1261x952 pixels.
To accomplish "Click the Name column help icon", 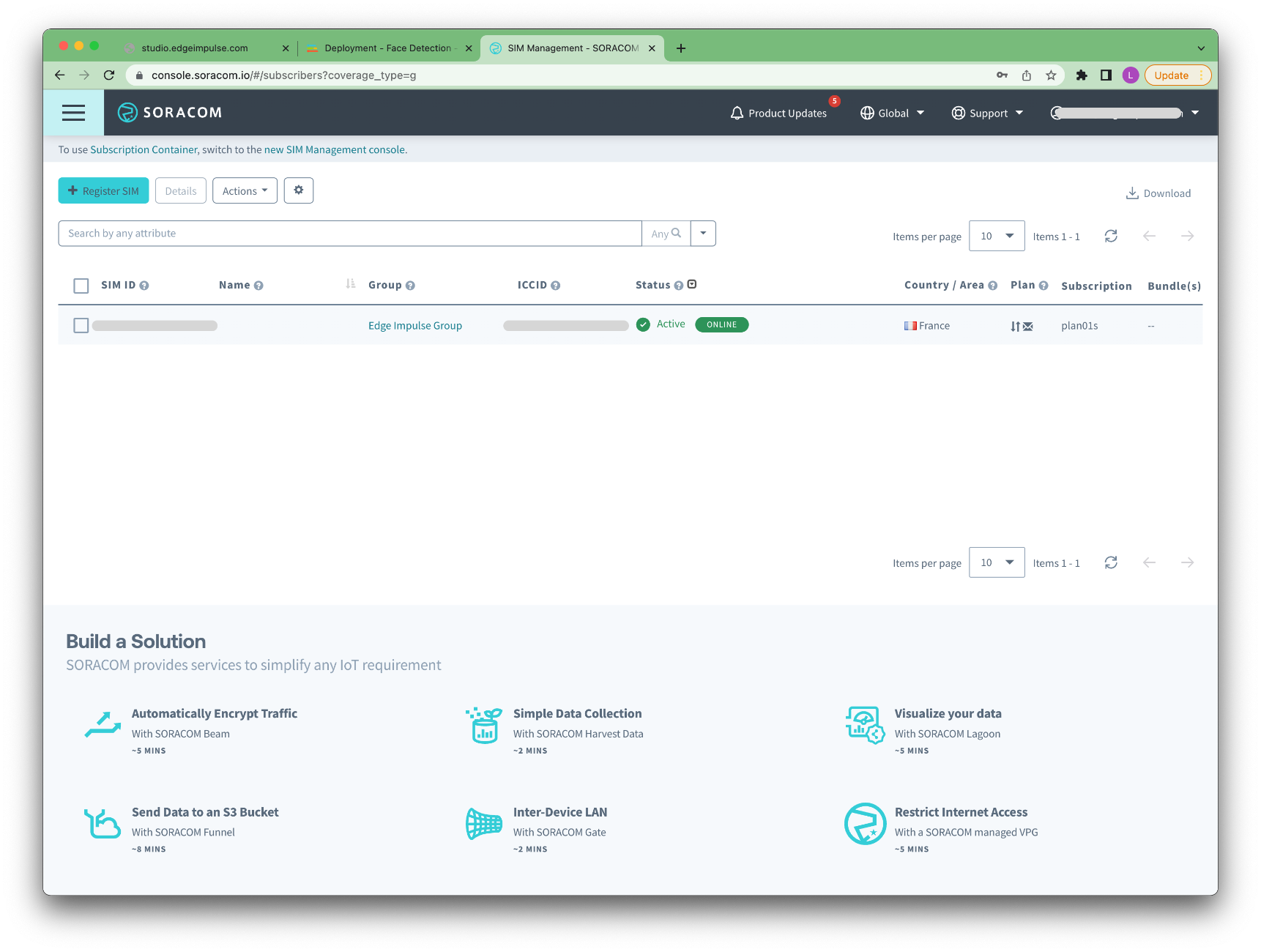I will click(258, 286).
